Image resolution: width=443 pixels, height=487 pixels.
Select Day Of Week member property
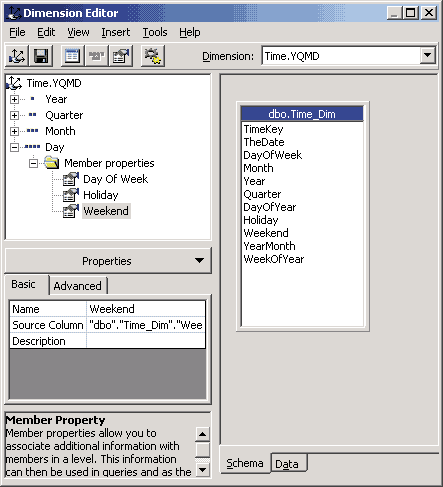click(x=115, y=179)
